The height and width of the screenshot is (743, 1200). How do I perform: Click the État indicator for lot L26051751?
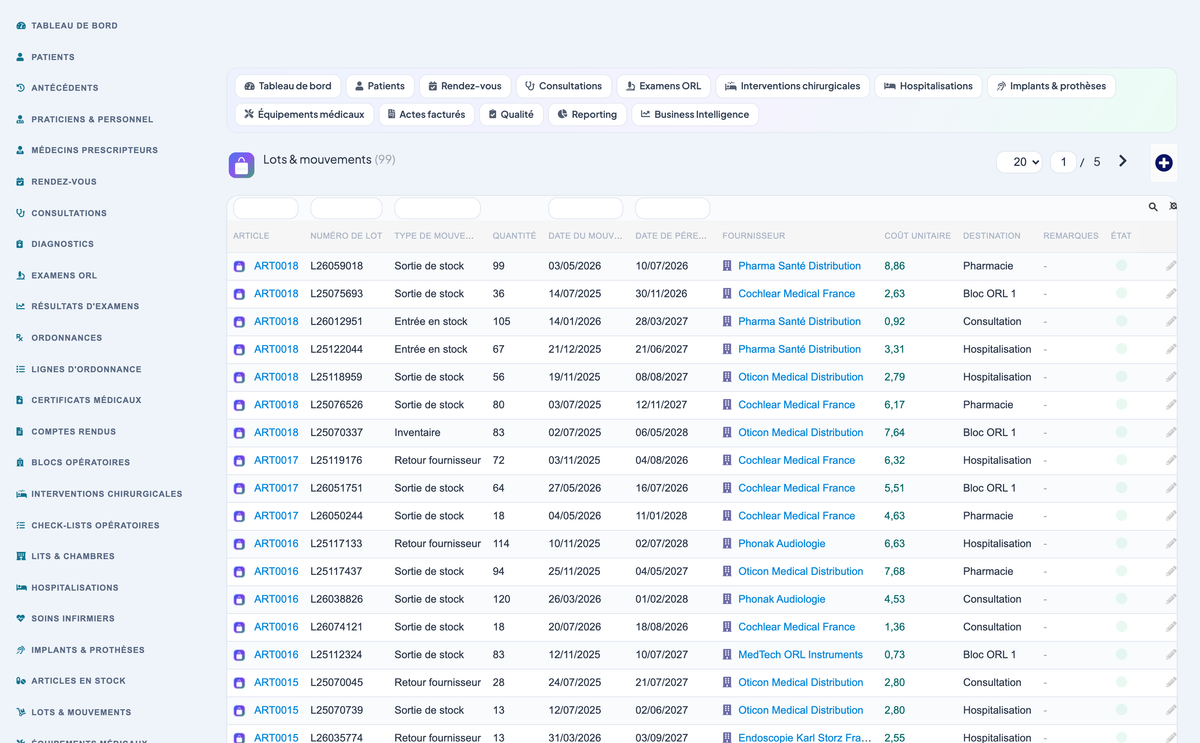pyautogui.click(x=1121, y=488)
